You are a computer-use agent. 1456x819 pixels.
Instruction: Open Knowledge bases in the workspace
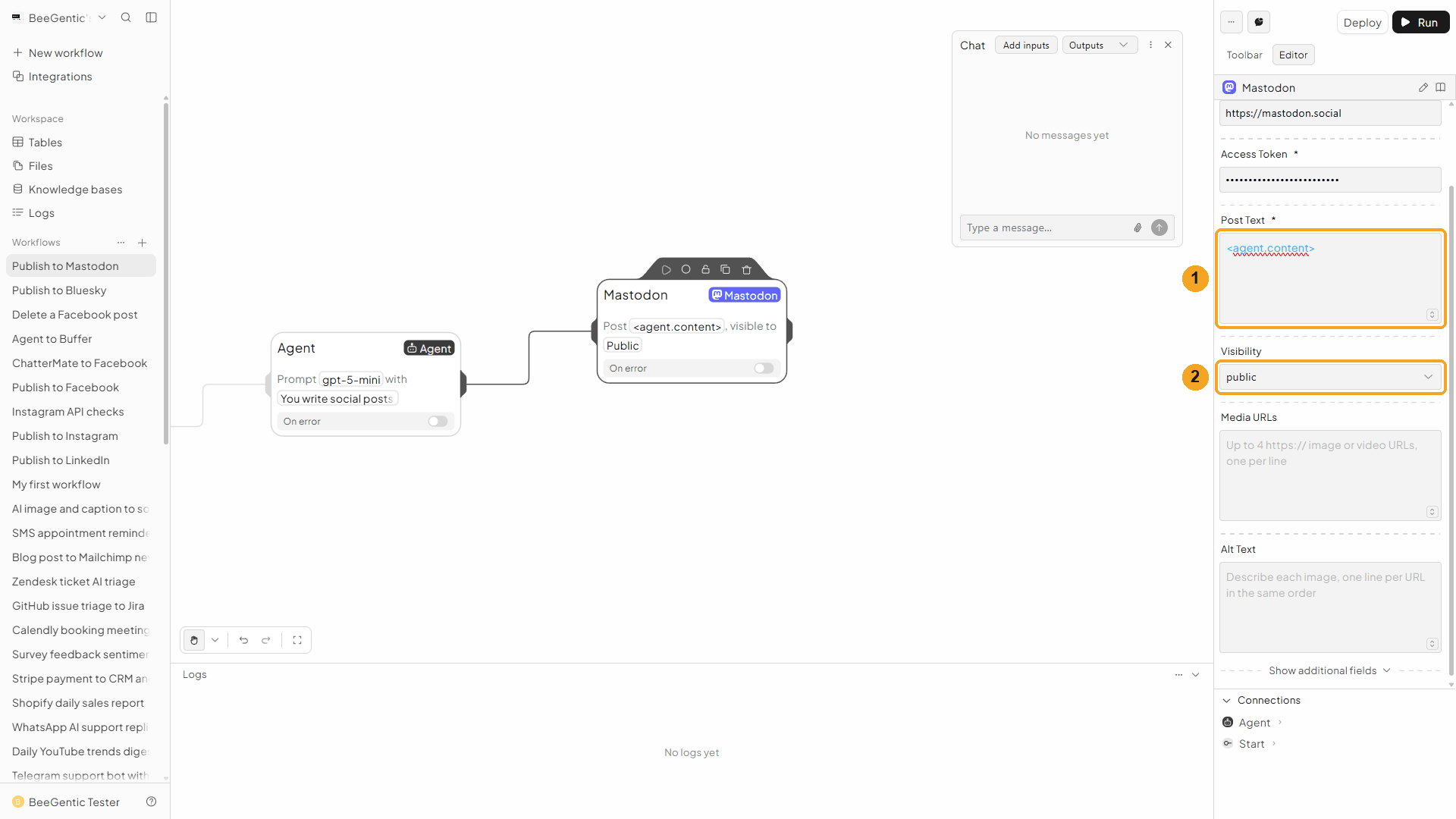(81, 190)
